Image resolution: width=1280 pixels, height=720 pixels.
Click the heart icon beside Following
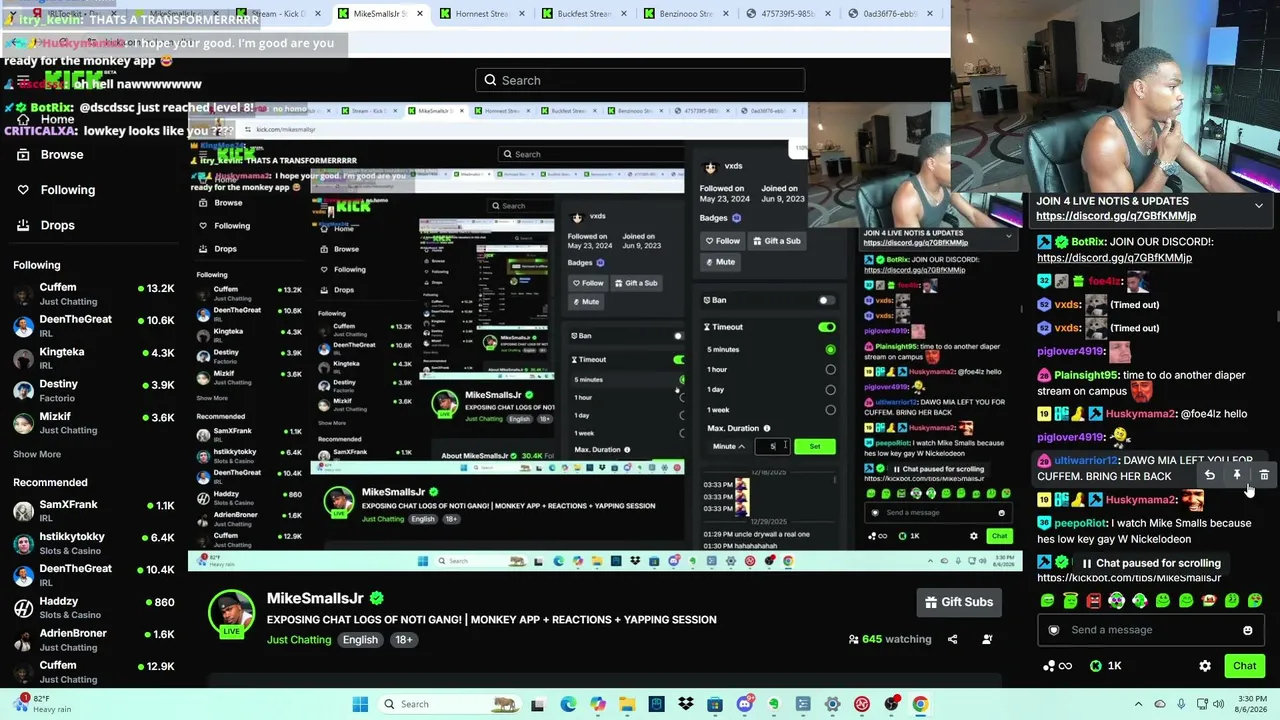click(23, 190)
